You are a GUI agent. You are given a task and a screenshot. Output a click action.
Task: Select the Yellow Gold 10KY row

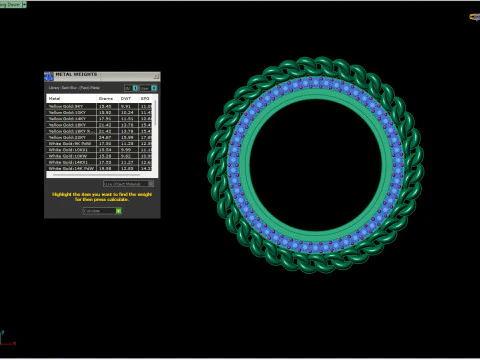(99, 113)
